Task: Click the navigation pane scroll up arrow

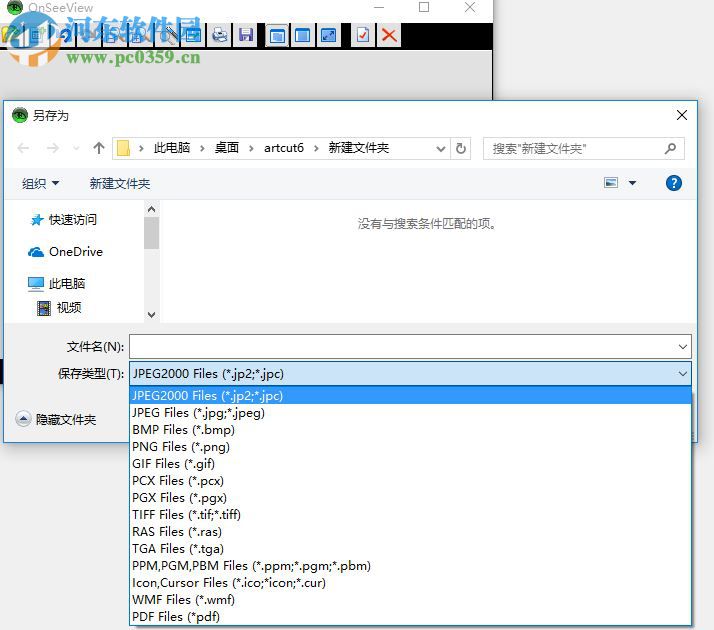Action: click(x=151, y=209)
